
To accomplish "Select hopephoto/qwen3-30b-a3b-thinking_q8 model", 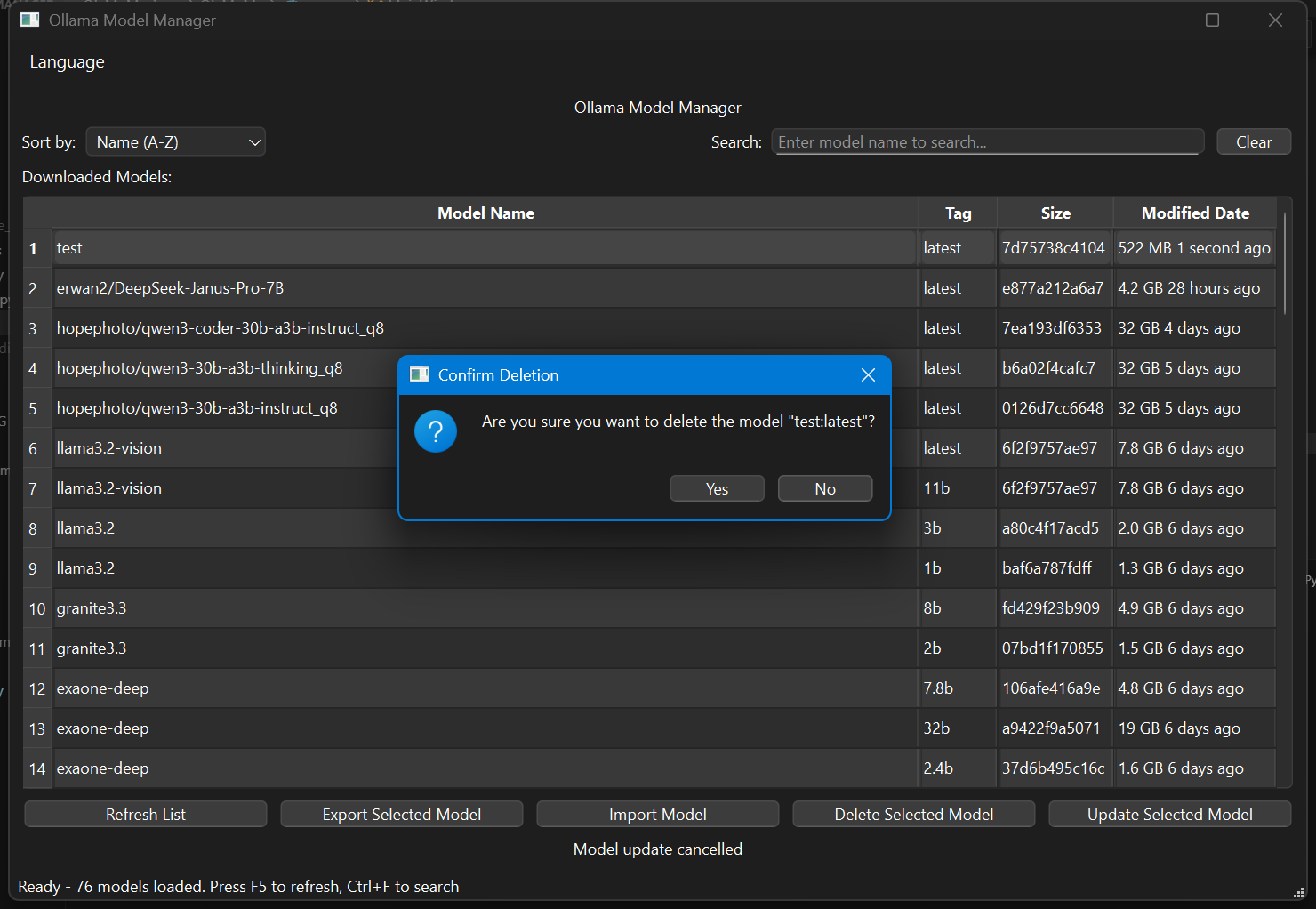I will tap(226, 368).
